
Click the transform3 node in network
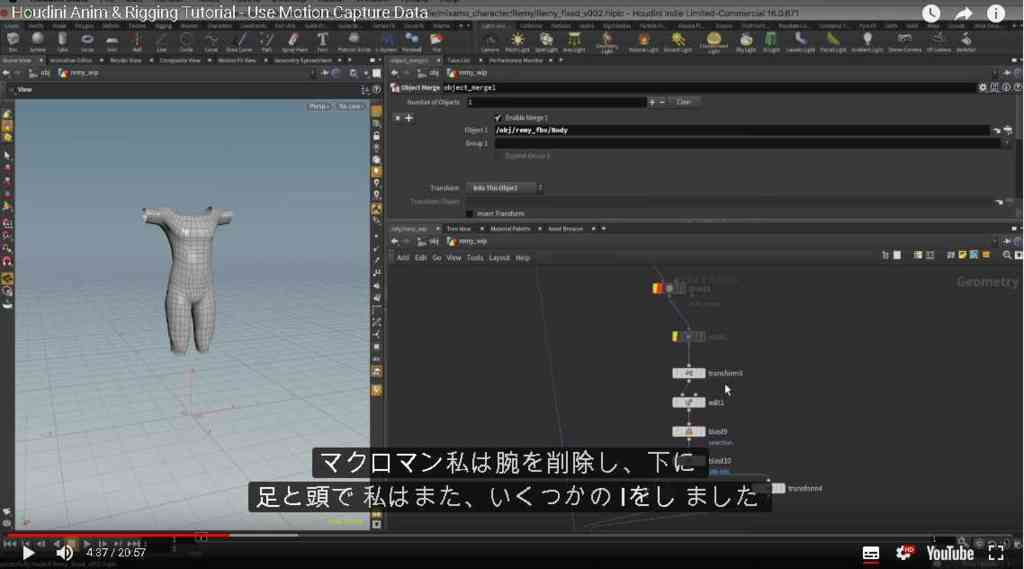click(x=688, y=373)
